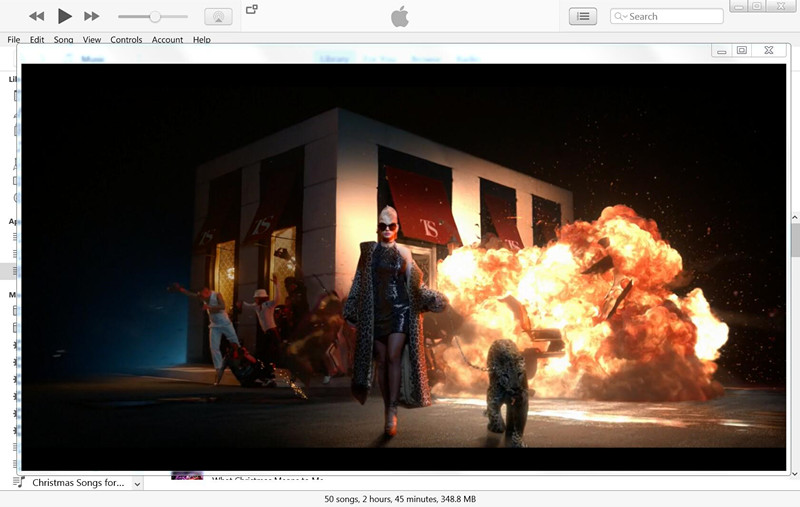This screenshot has height=507, width=800.
Task: Click the playlist icon beside Christmas Songs
Action: (x=18, y=482)
